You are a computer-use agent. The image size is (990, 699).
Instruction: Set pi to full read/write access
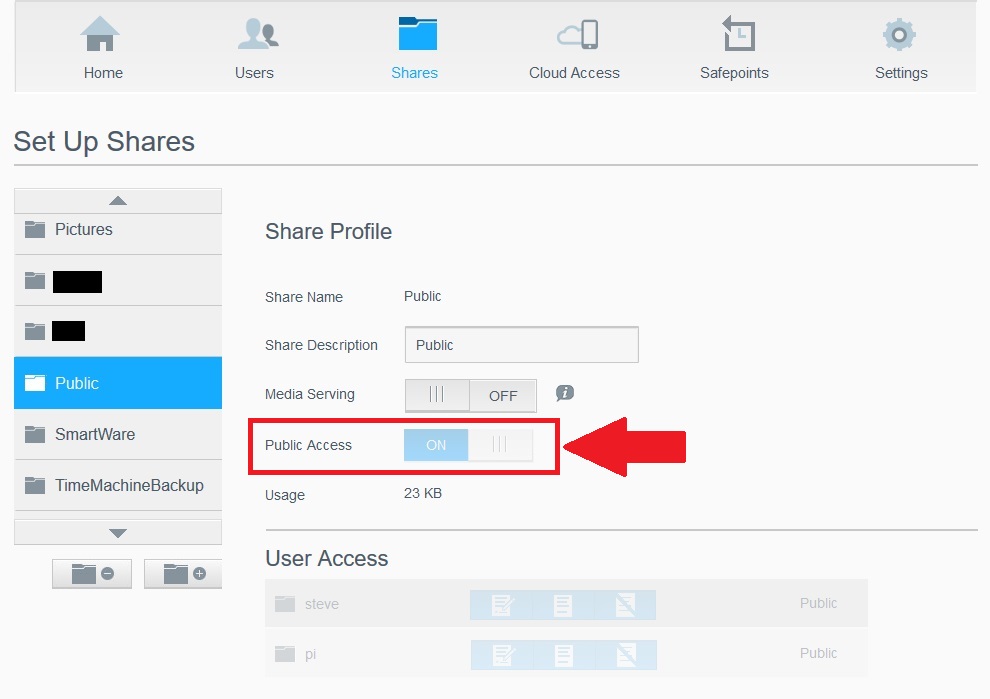tap(503, 655)
